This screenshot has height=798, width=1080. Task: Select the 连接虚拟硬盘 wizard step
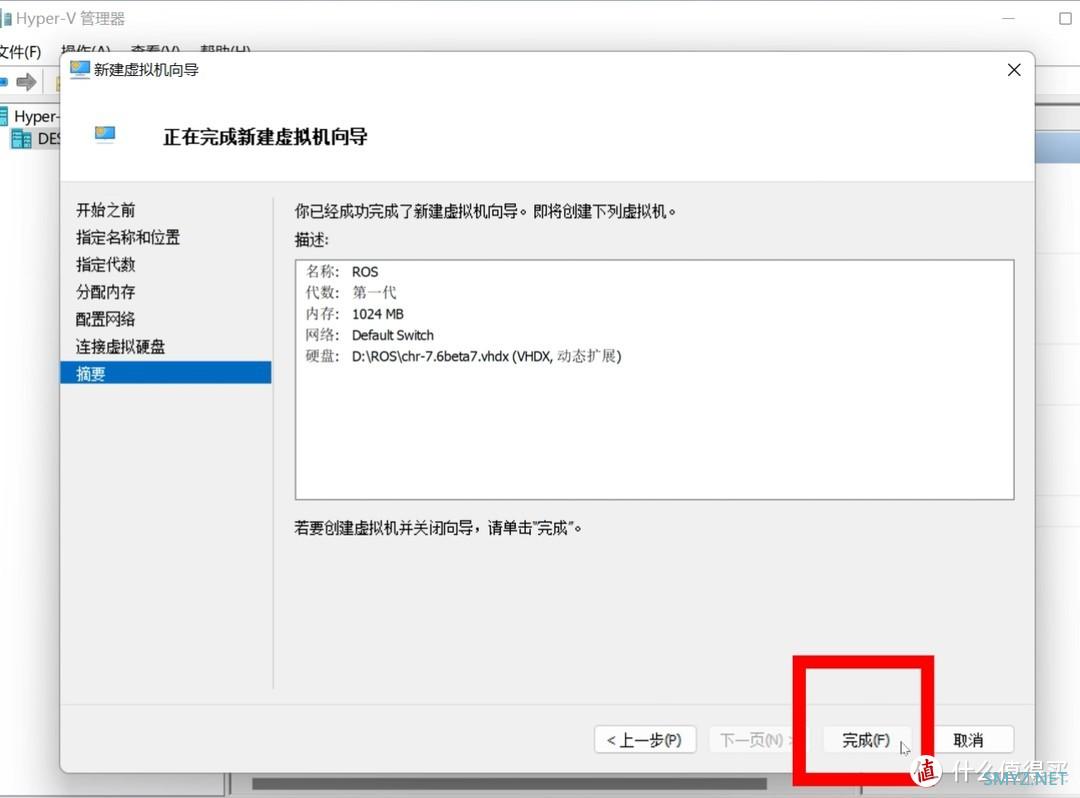point(121,346)
